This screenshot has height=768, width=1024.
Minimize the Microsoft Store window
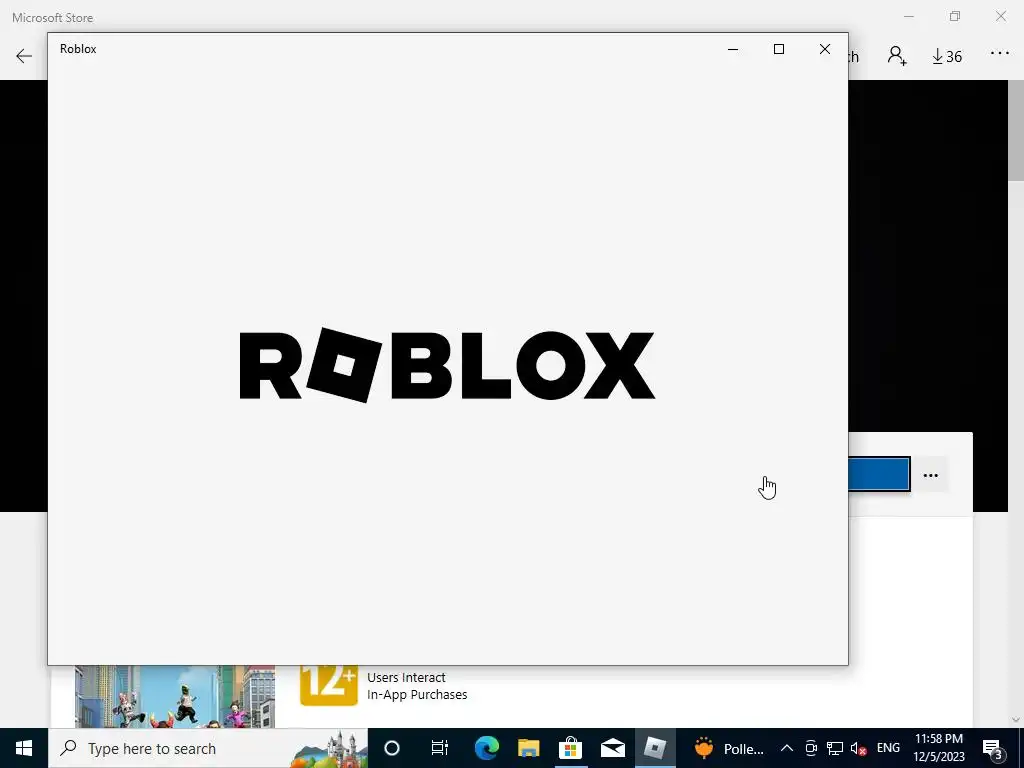[x=909, y=16]
